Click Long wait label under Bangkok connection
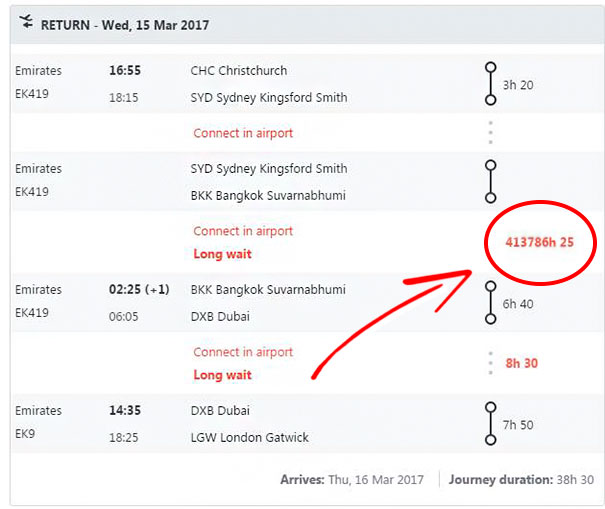The height and width of the screenshot is (509, 605). pyautogui.click(x=223, y=254)
